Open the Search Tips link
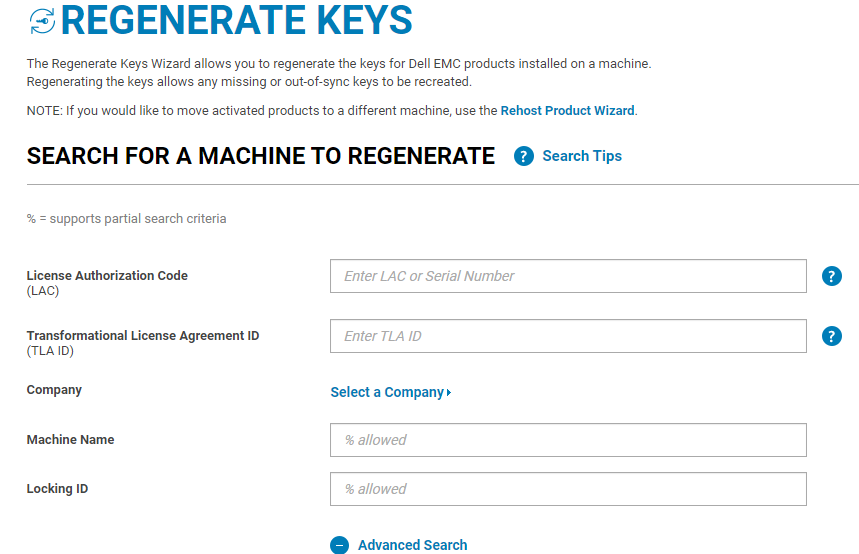 point(582,156)
